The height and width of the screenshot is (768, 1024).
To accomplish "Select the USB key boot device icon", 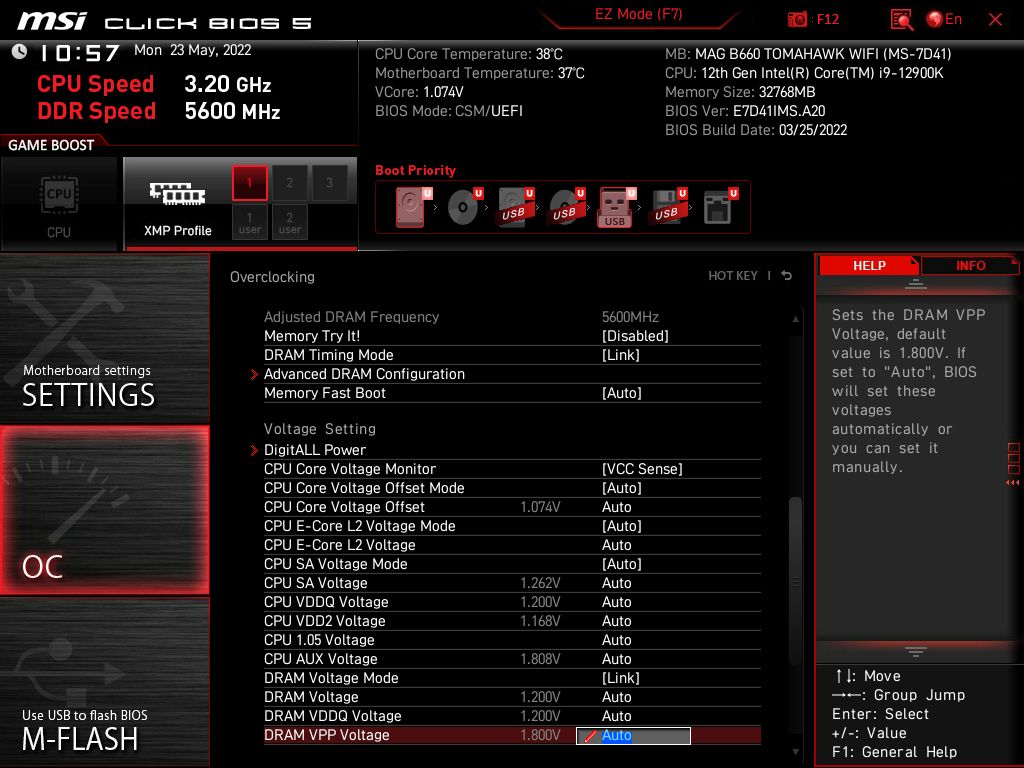I will click(616, 207).
